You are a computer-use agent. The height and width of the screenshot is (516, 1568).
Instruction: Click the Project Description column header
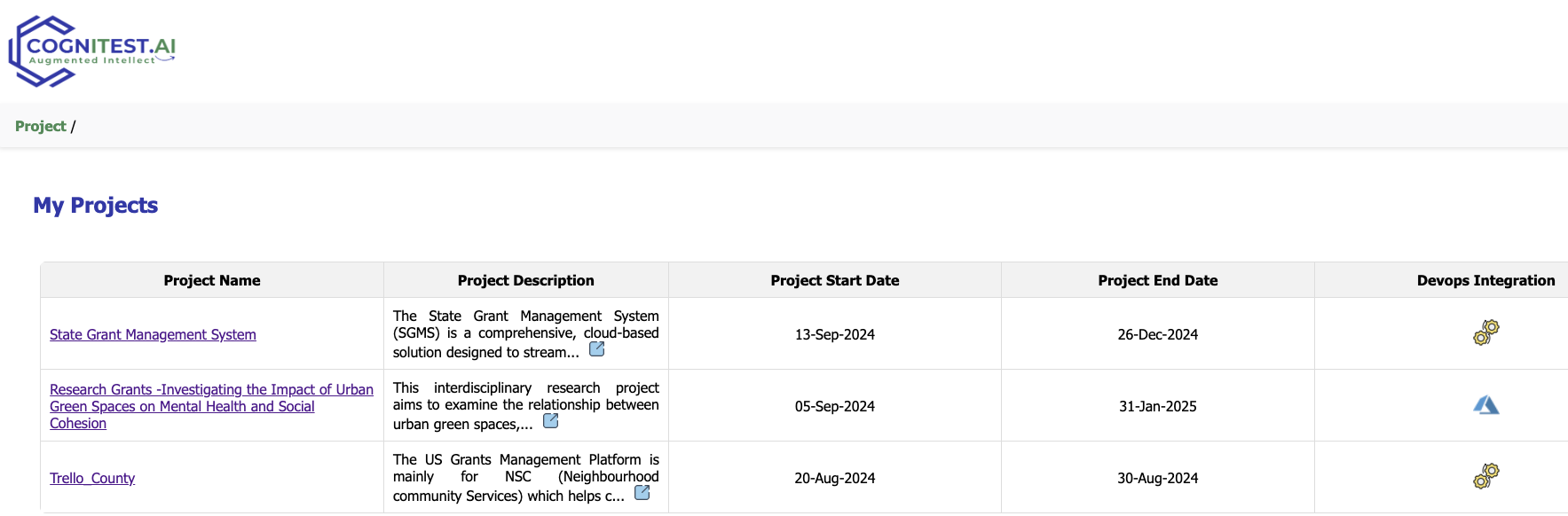pos(526,280)
